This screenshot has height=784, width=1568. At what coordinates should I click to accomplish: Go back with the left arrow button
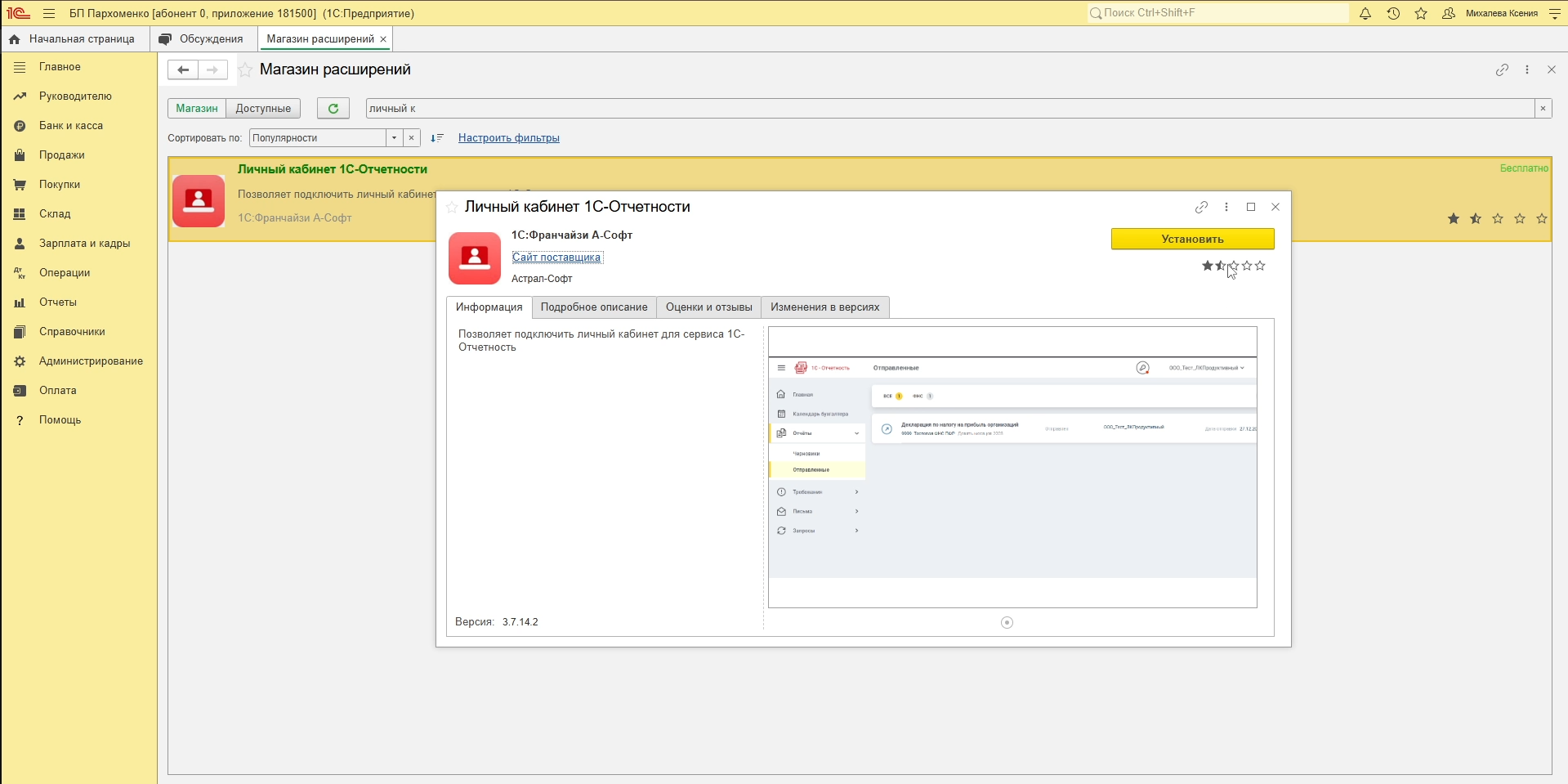183,69
